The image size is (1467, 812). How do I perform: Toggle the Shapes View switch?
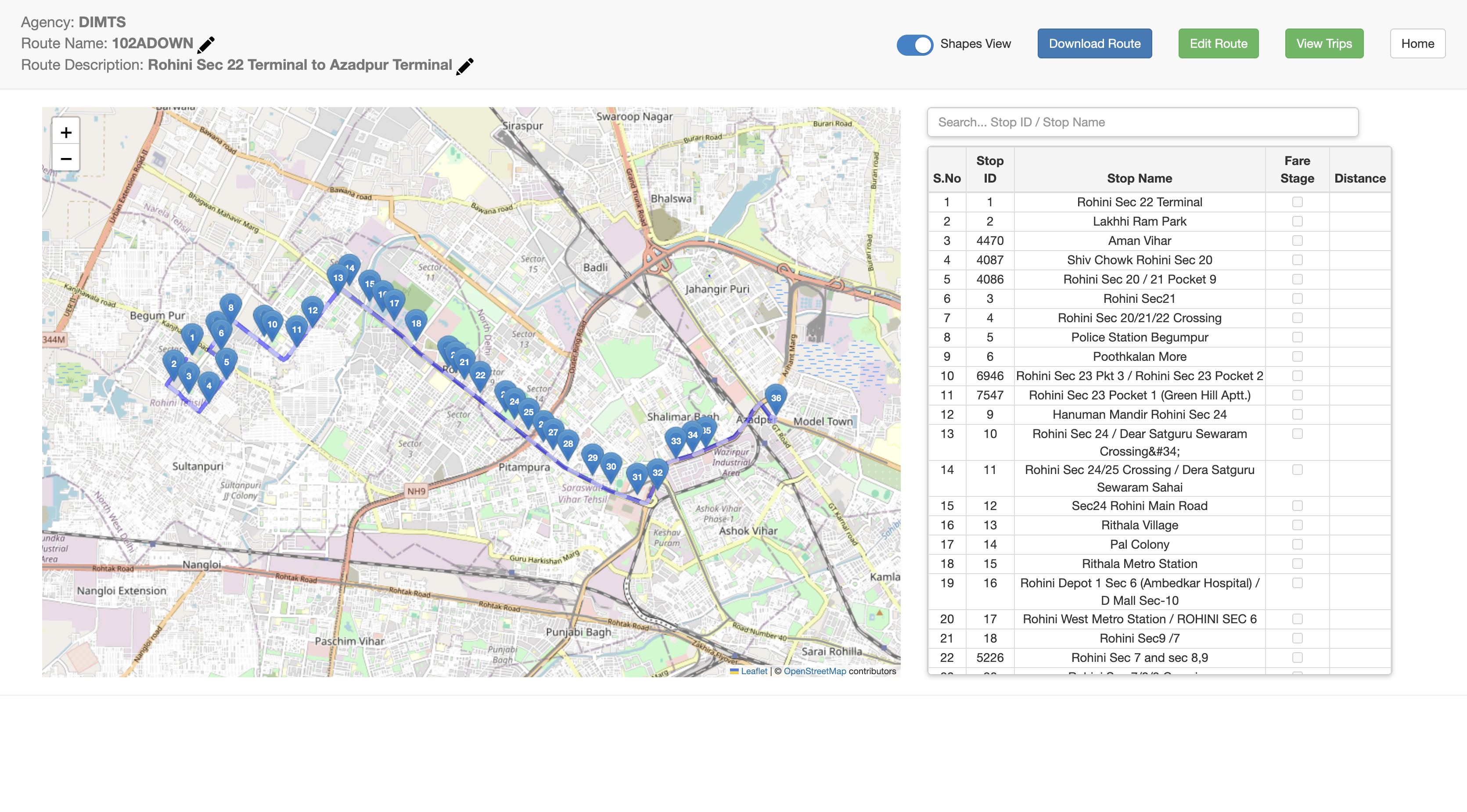coord(915,44)
